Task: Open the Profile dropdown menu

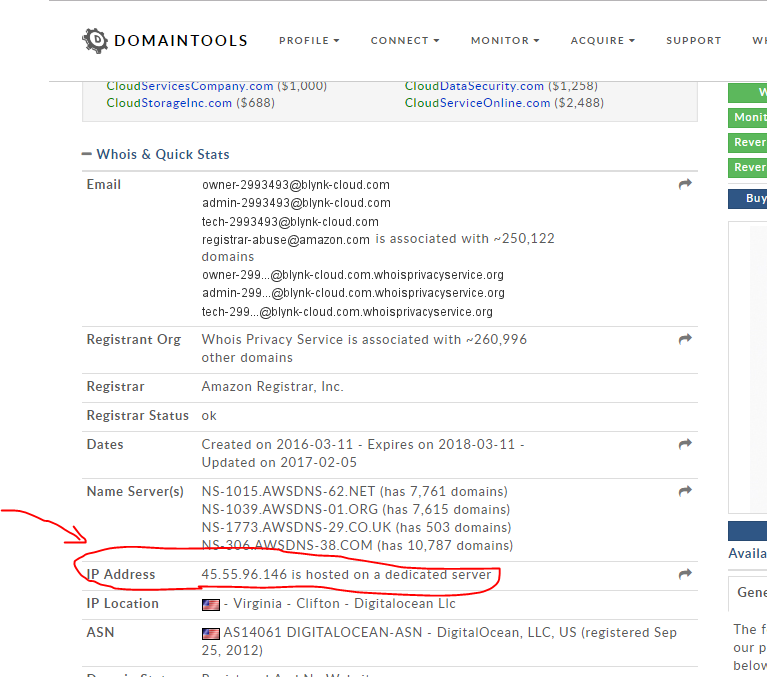Action: pos(309,41)
